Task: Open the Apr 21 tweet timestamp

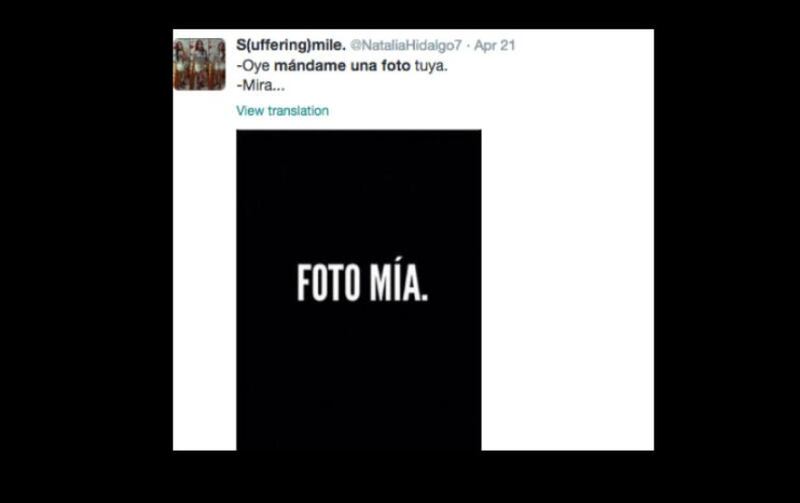Action: click(x=494, y=45)
